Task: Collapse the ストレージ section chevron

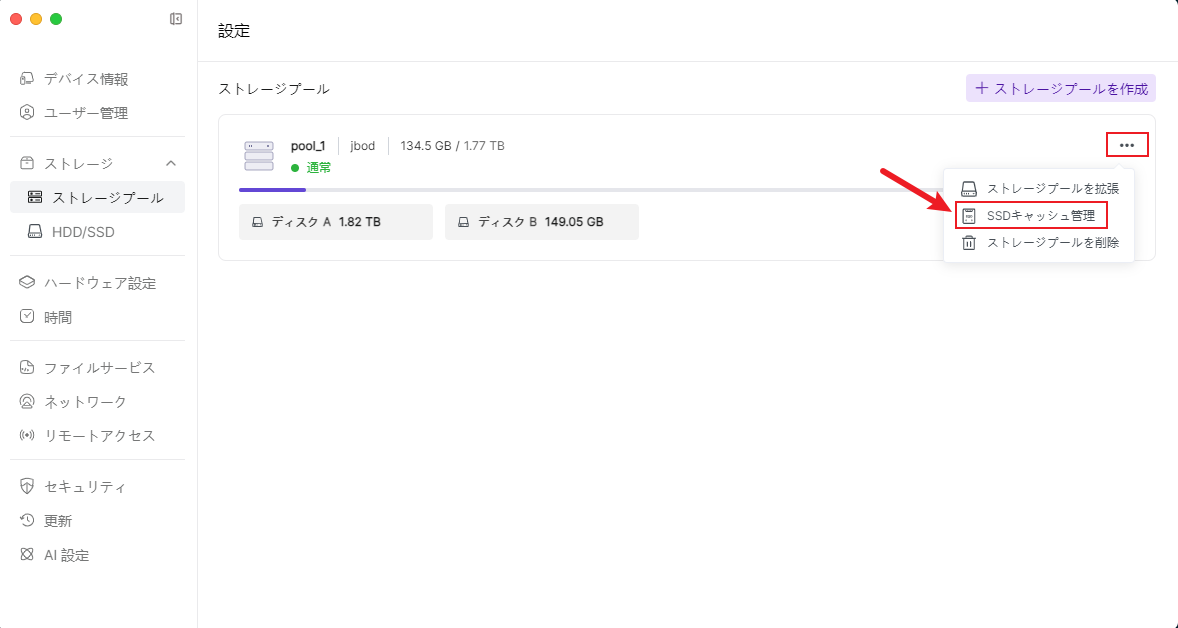Action: (x=171, y=163)
